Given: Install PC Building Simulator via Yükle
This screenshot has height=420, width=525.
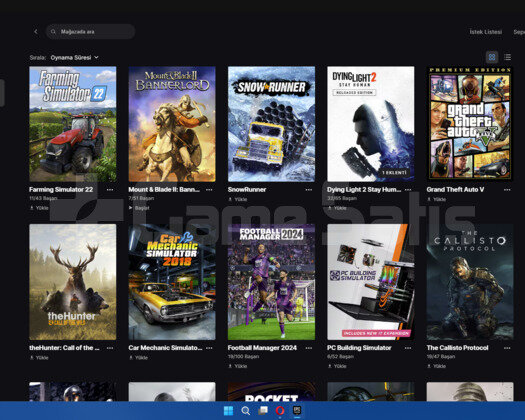Looking at the screenshot, I should 337,366.
